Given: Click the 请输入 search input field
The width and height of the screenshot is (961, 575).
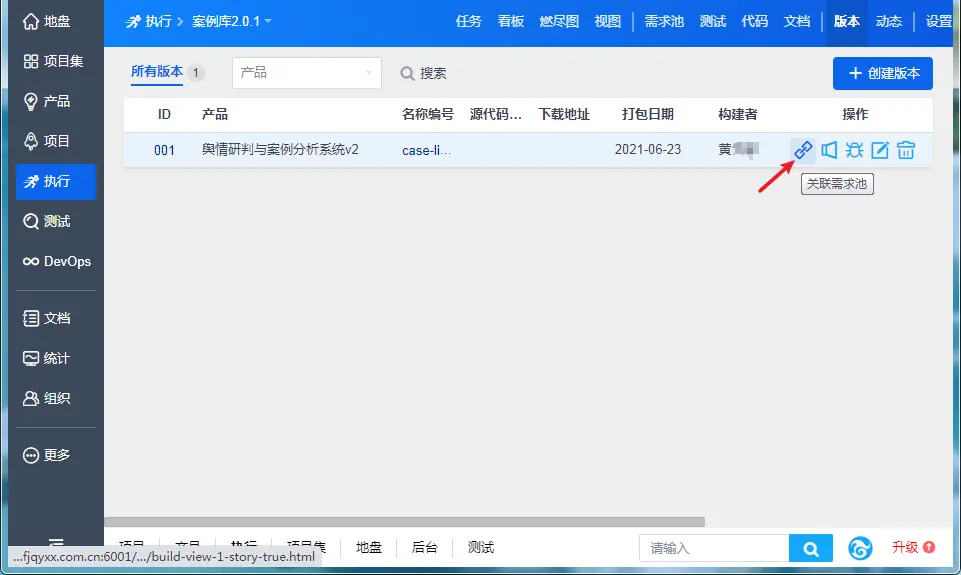Looking at the screenshot, I should (x=714, y=548).
